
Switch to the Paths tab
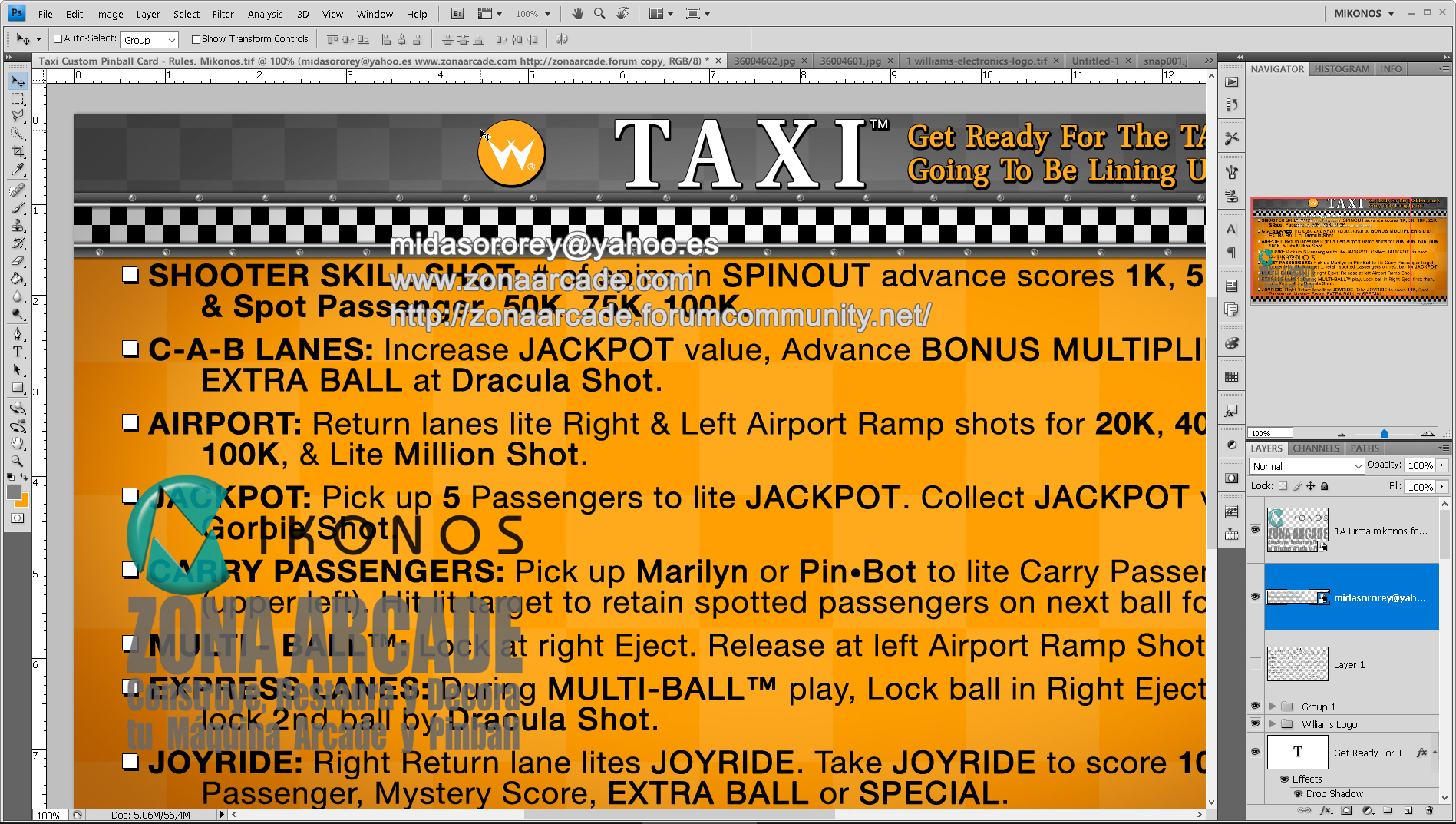tap(1365, 448)
